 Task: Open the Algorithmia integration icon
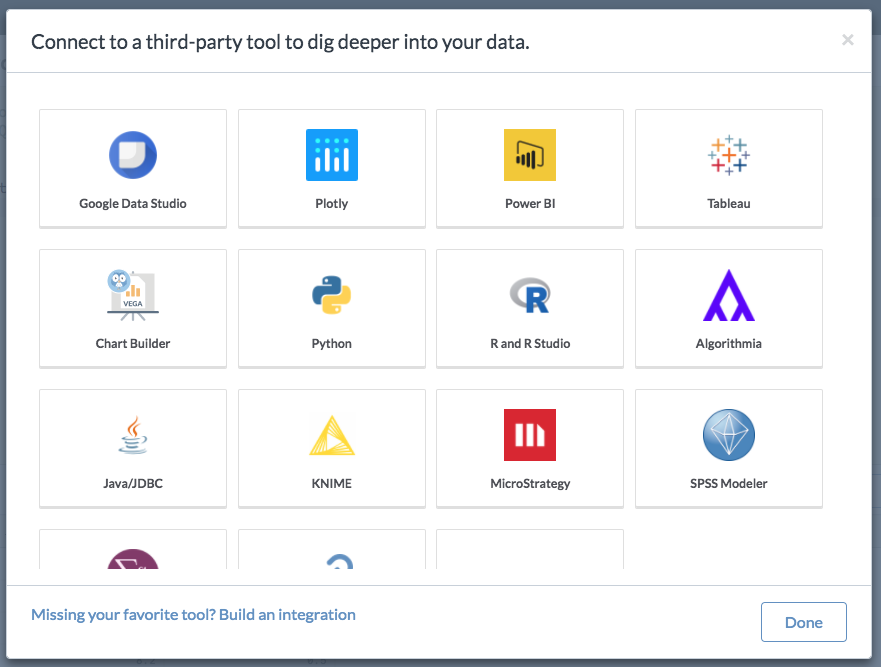pyautogui.click(x=729, y=295)
